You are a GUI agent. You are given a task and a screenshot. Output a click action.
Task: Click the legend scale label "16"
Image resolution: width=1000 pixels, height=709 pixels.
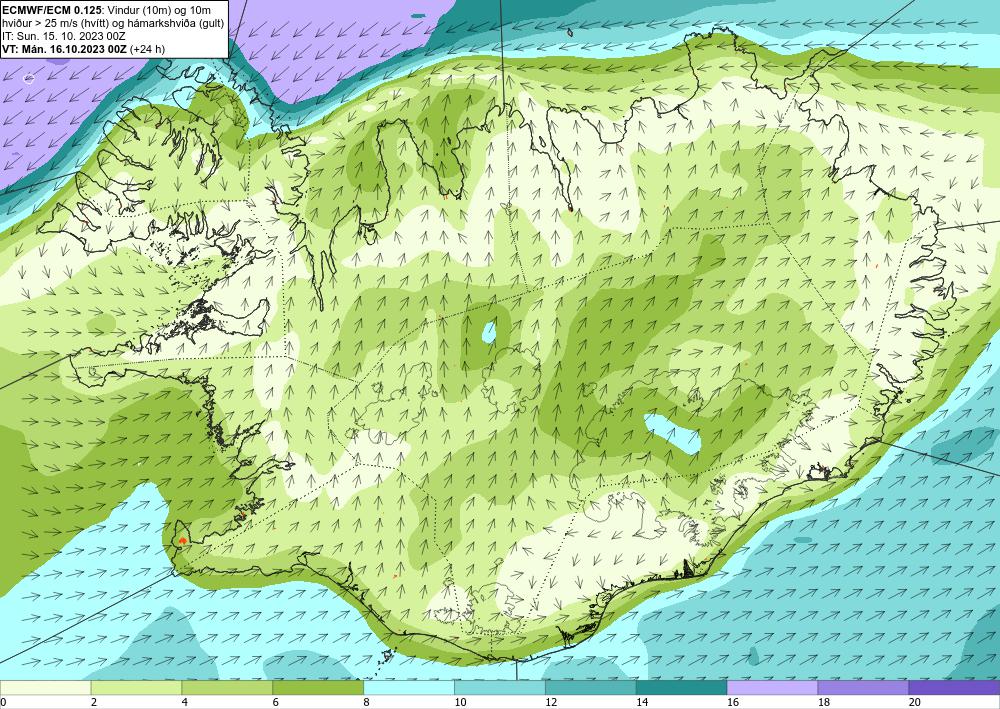733,703
